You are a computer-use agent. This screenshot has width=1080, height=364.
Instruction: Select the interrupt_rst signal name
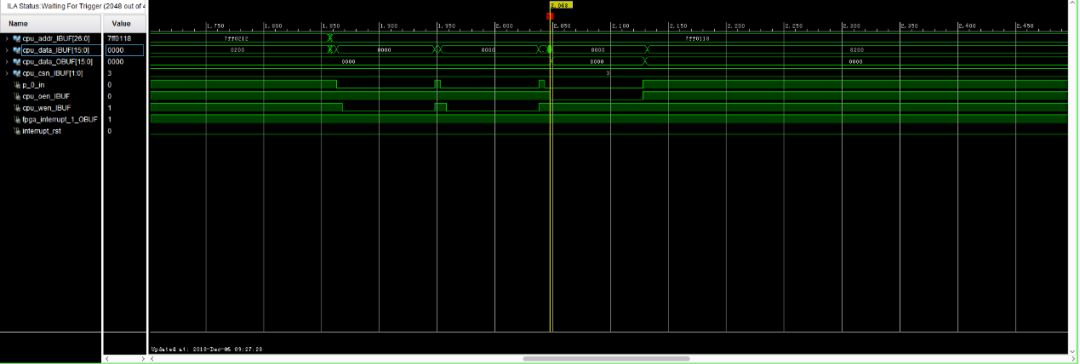tap(41, 131)
